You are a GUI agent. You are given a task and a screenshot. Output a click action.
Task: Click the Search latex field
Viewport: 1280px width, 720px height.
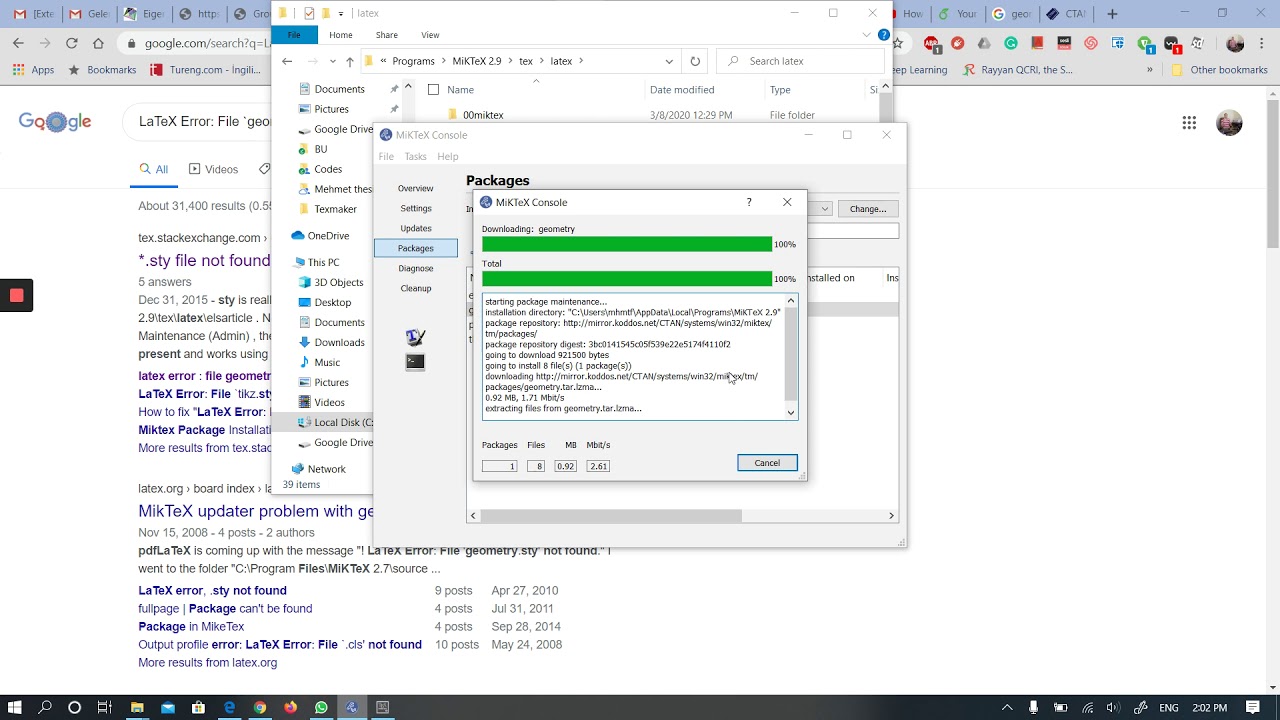click(800, 61)
